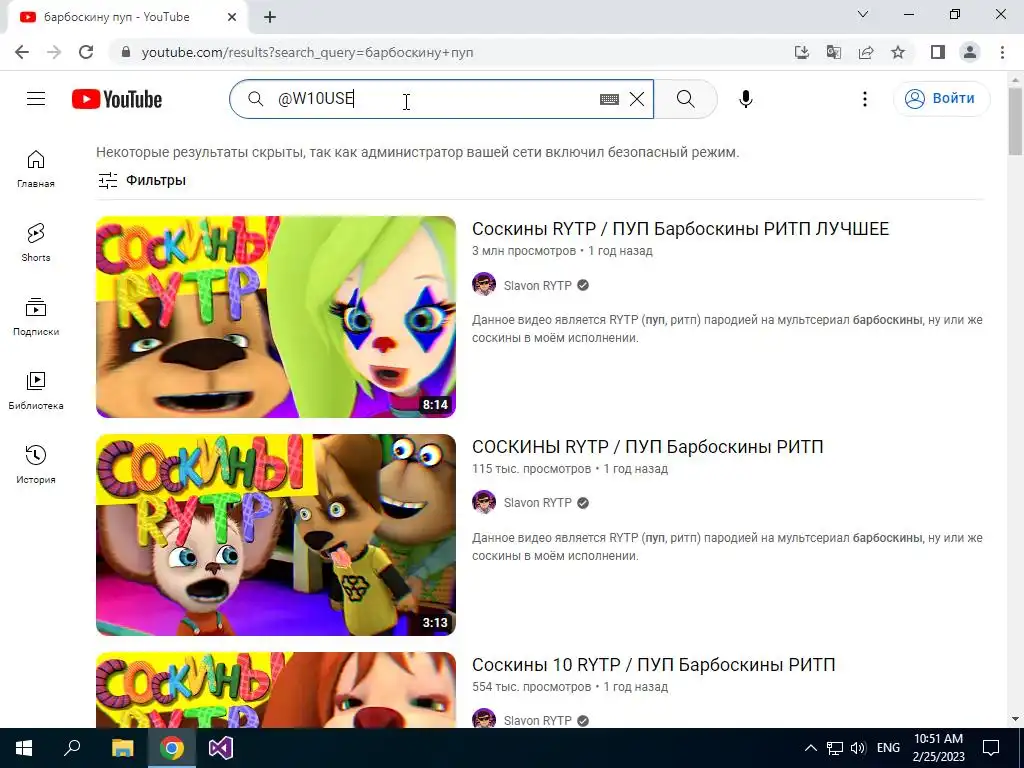This screenshot has width=1024, height=768.
Task: Share this page icon
Action: (x=866, y=52)
